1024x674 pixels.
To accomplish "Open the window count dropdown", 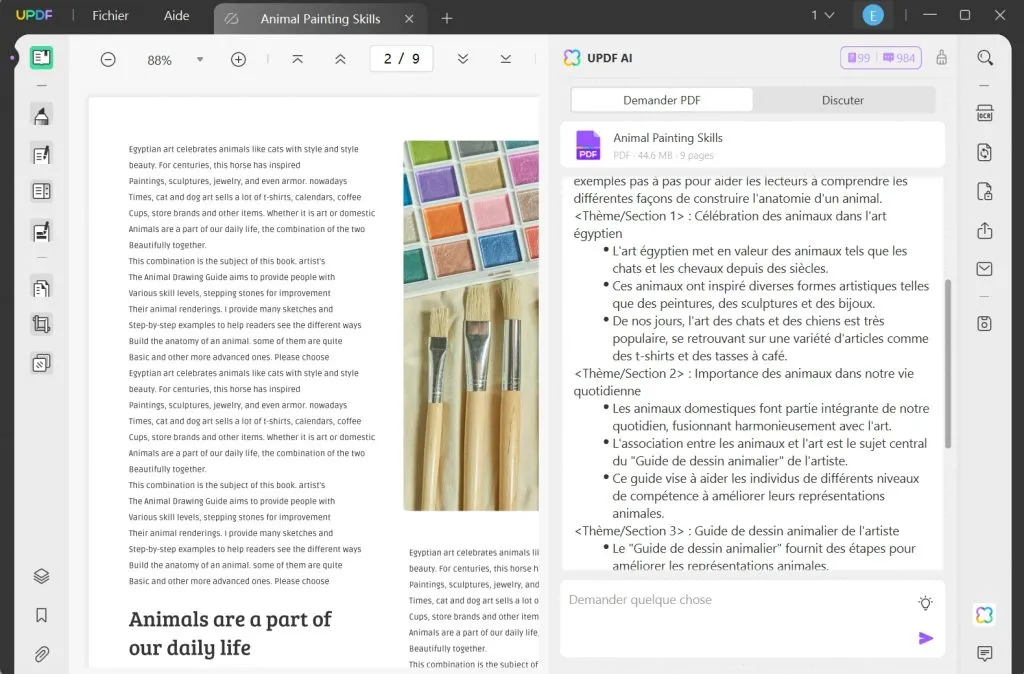I will (x=822, y=16).
